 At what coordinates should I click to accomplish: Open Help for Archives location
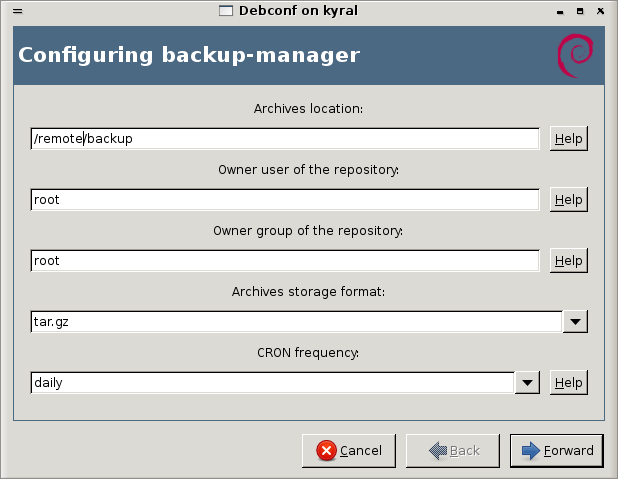[569, 139]
